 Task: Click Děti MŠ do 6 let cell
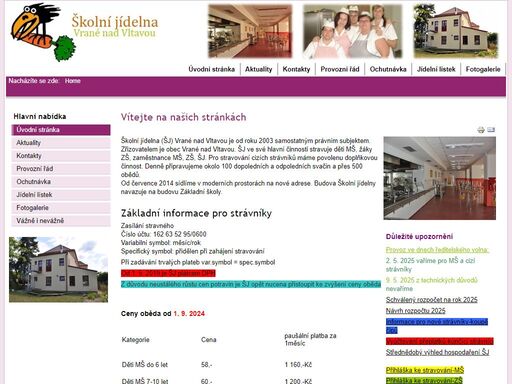pos(145,365)
